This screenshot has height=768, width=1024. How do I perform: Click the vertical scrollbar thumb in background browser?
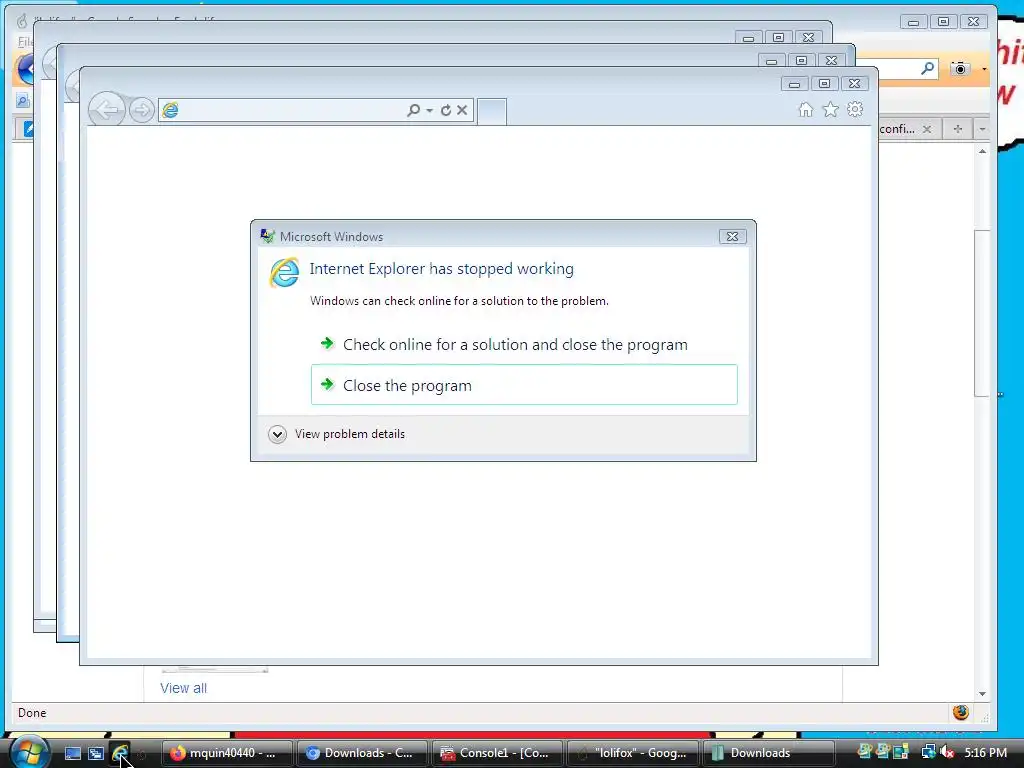(982, 313)
